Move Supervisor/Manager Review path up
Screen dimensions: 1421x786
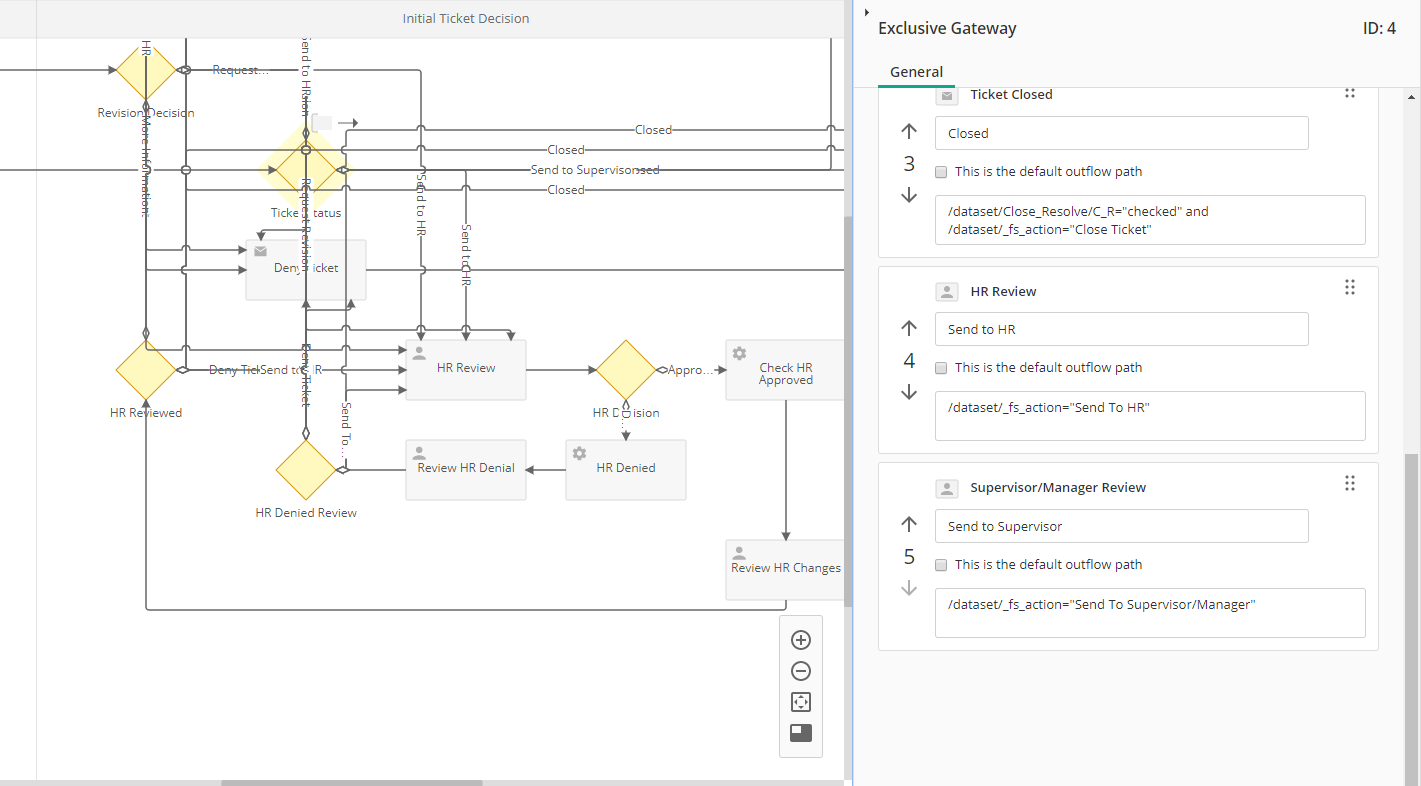coord(909,524)
